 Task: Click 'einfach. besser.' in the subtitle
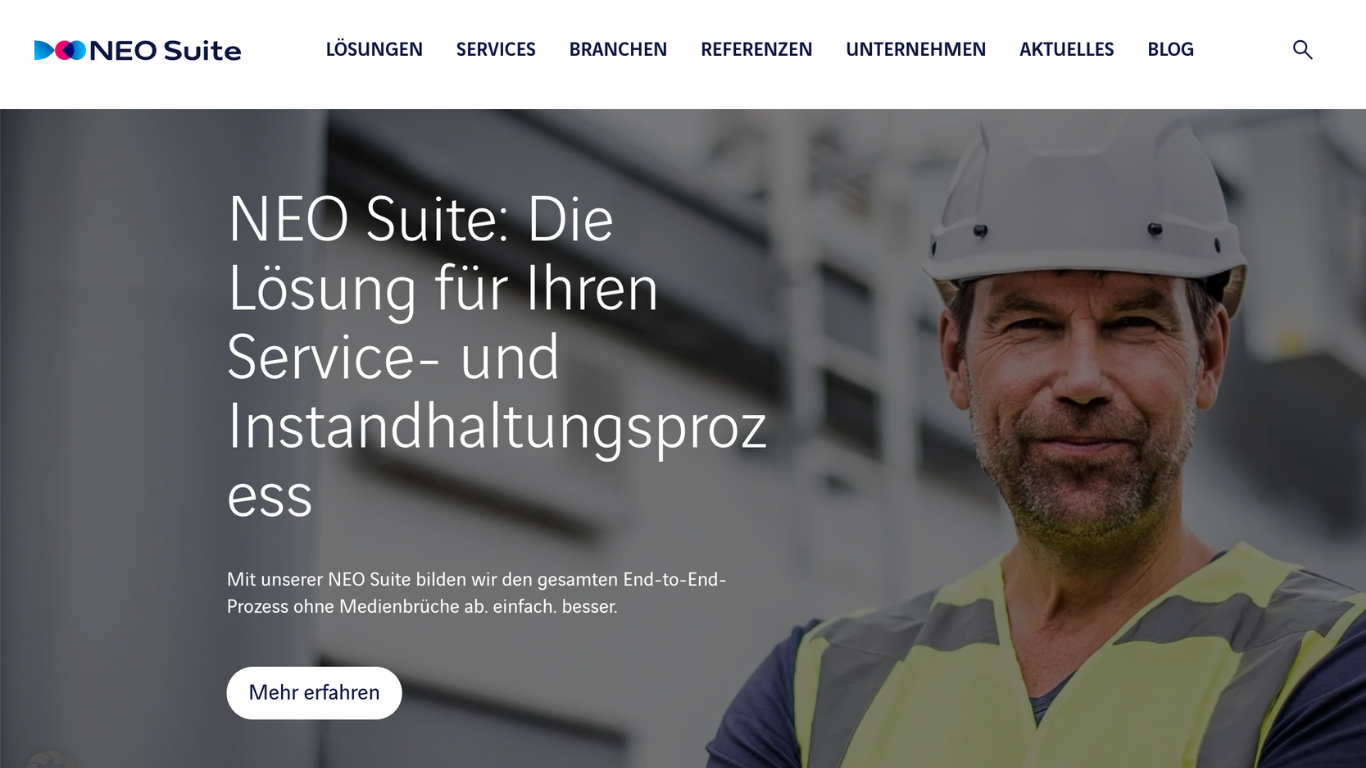(555, 607)
